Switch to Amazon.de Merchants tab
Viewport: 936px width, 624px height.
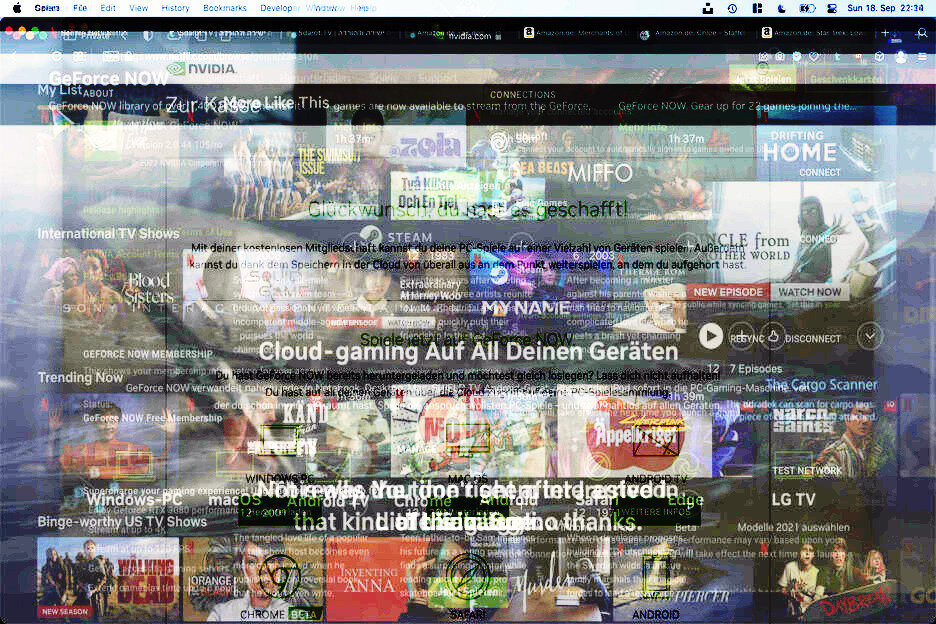pos(573,33)
